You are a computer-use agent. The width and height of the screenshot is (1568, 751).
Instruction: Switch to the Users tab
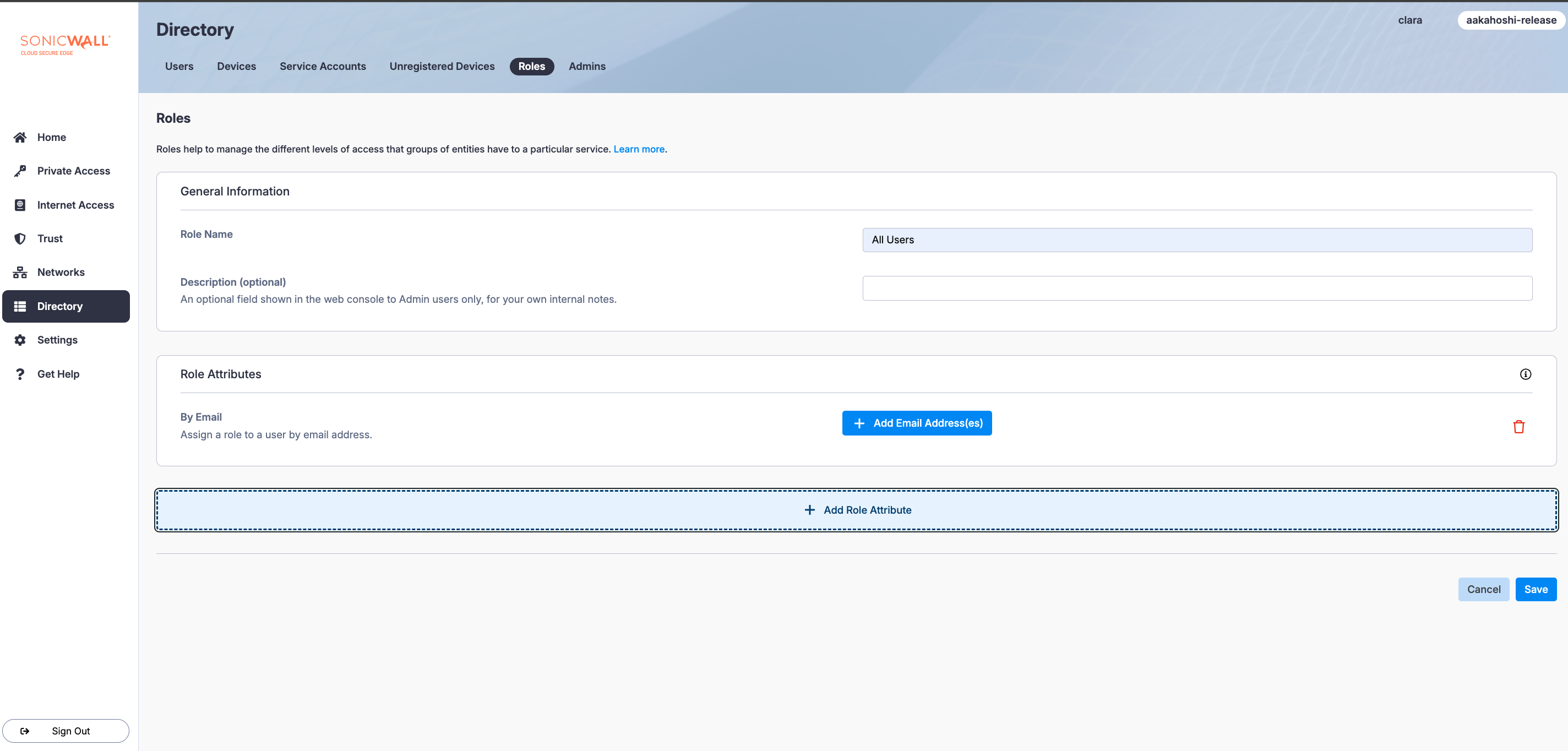[179, 66]
